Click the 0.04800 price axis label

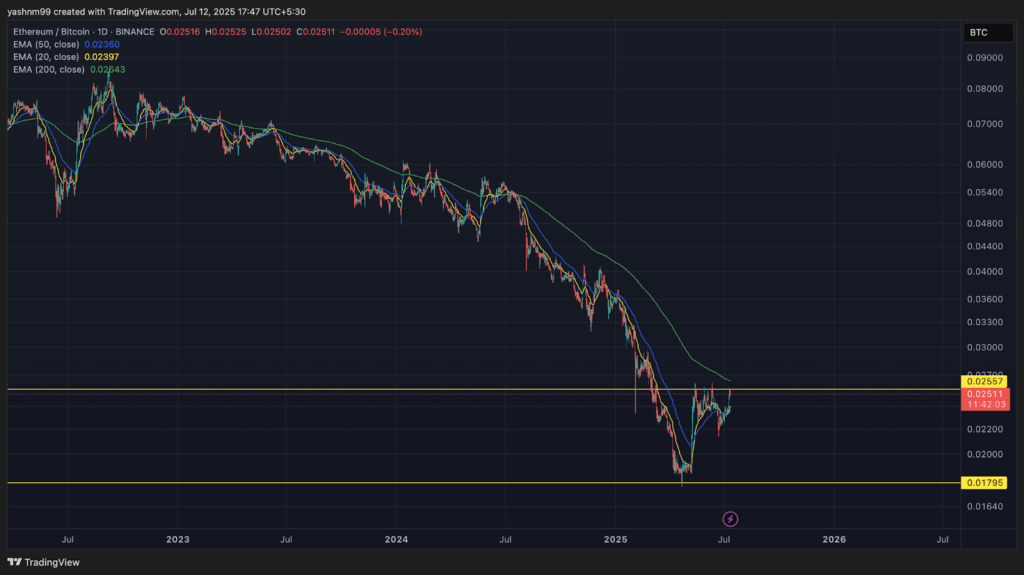click(x=985, y=223)
